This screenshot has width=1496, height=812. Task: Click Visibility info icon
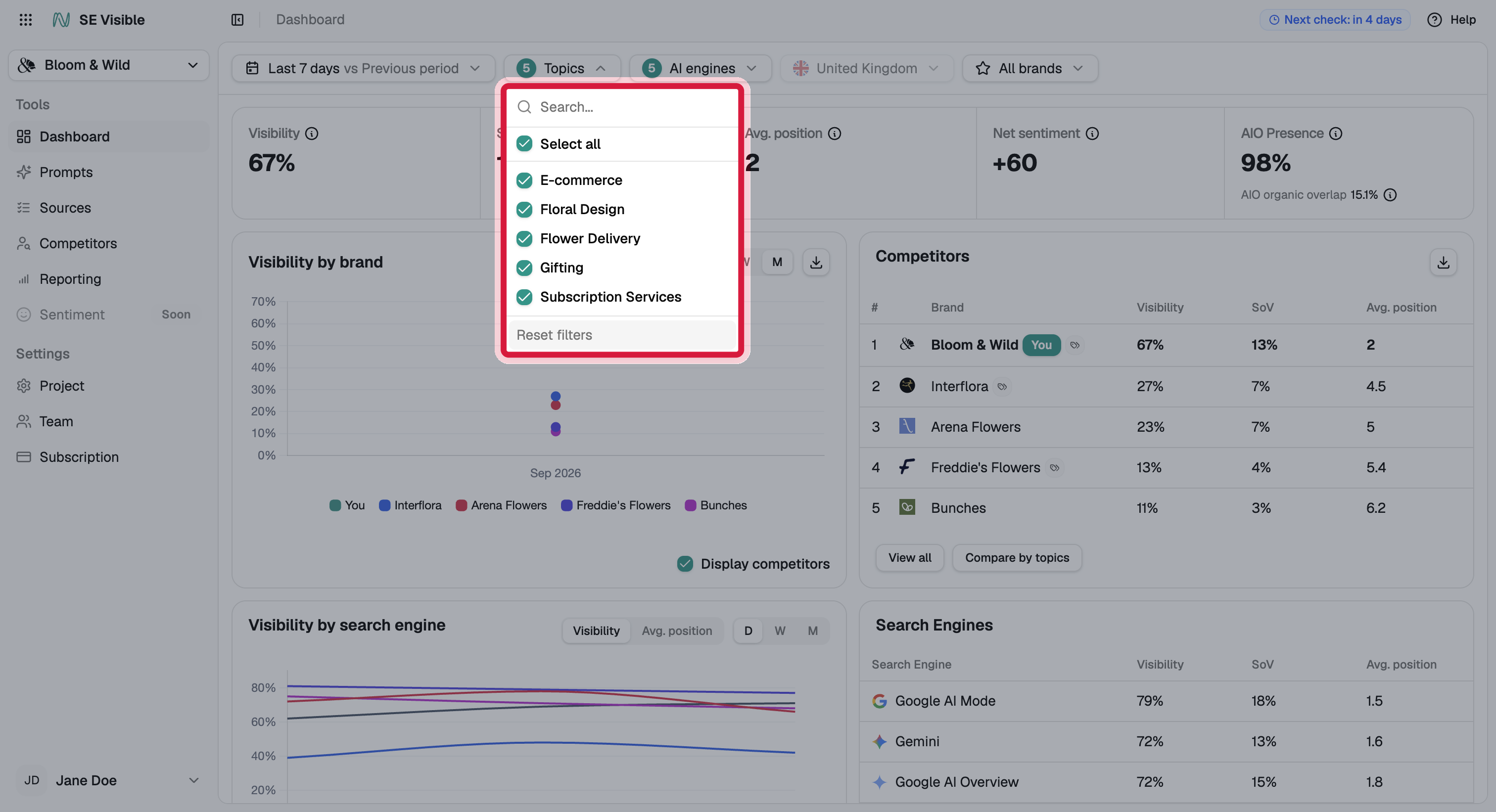point(312,134)
